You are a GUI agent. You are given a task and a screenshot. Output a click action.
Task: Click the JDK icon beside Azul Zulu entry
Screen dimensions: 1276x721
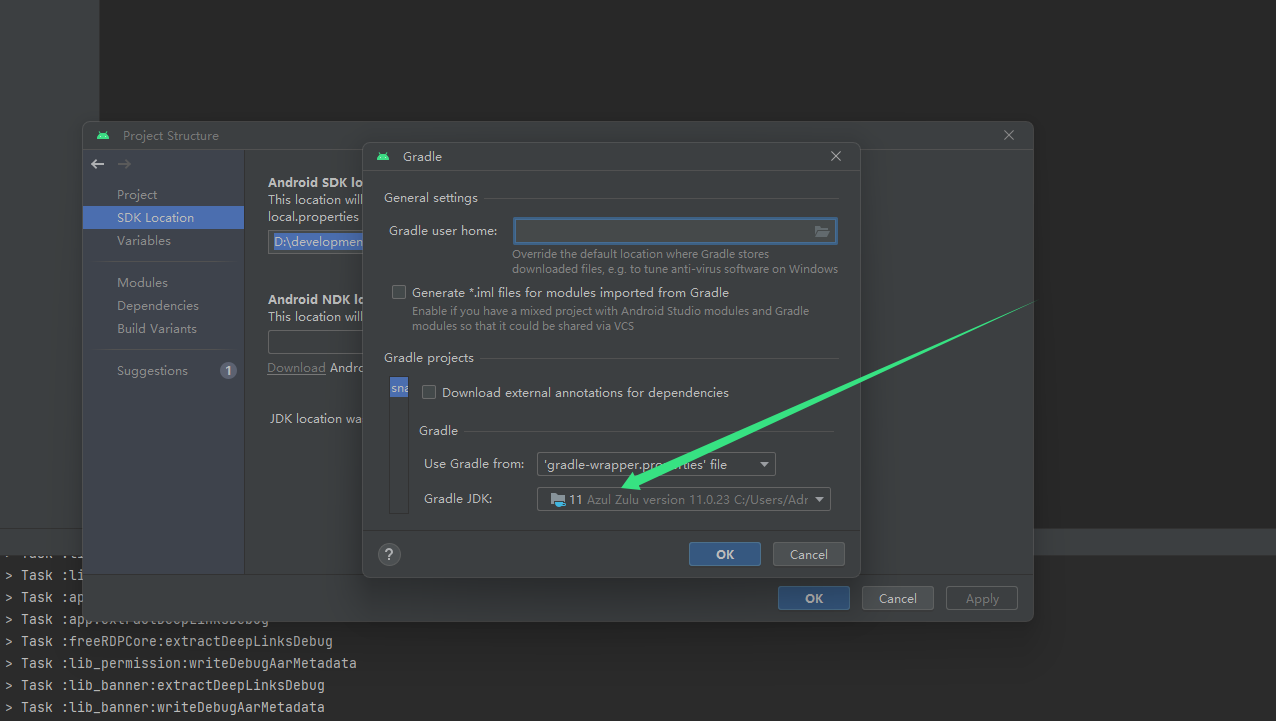[557, 498]
